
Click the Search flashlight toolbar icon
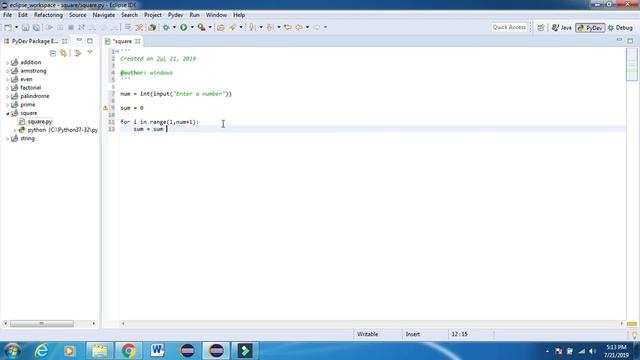pyautogui.click(x=233, y=27)
